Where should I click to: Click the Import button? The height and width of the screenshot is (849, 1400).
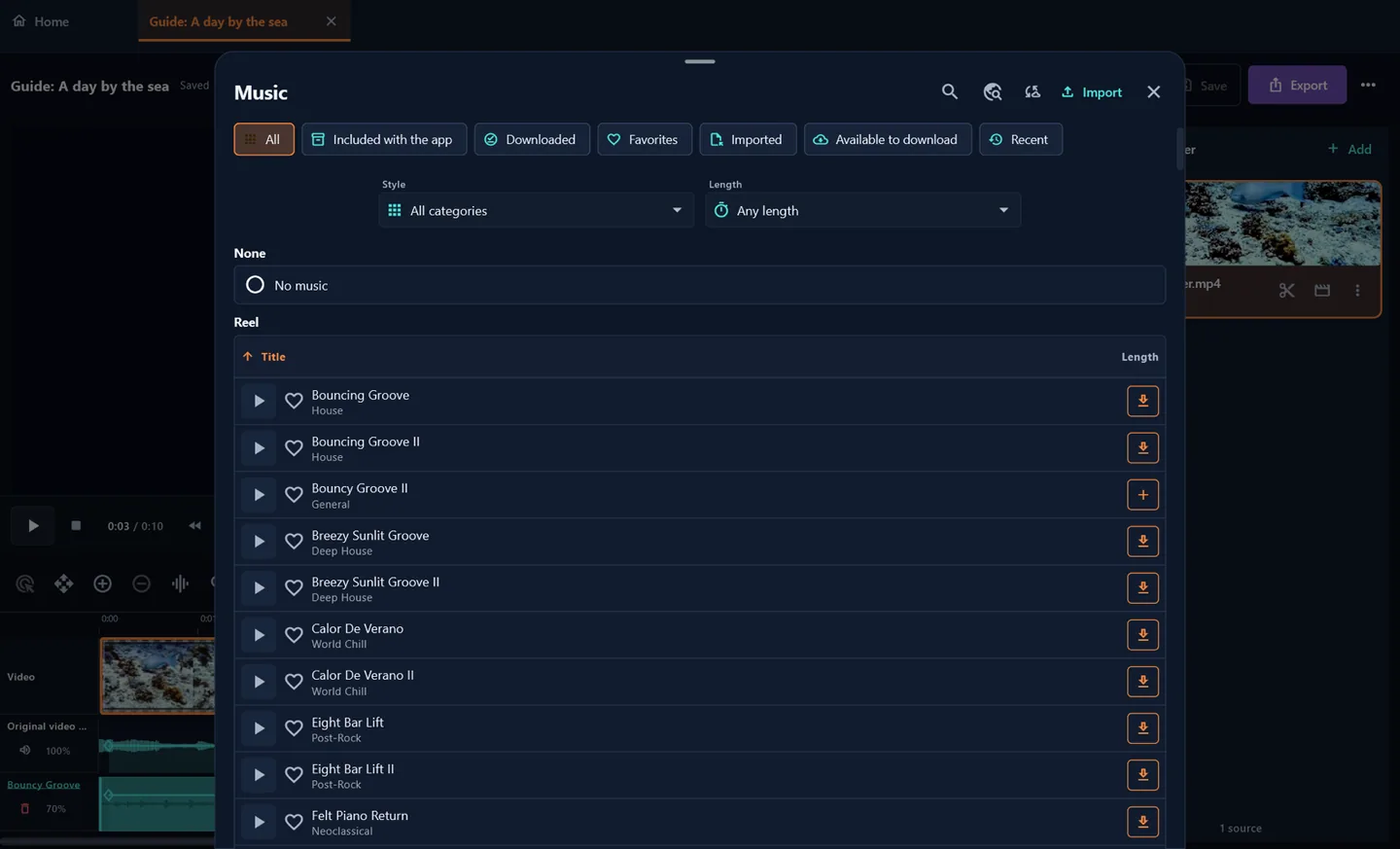coord(1092,91)
